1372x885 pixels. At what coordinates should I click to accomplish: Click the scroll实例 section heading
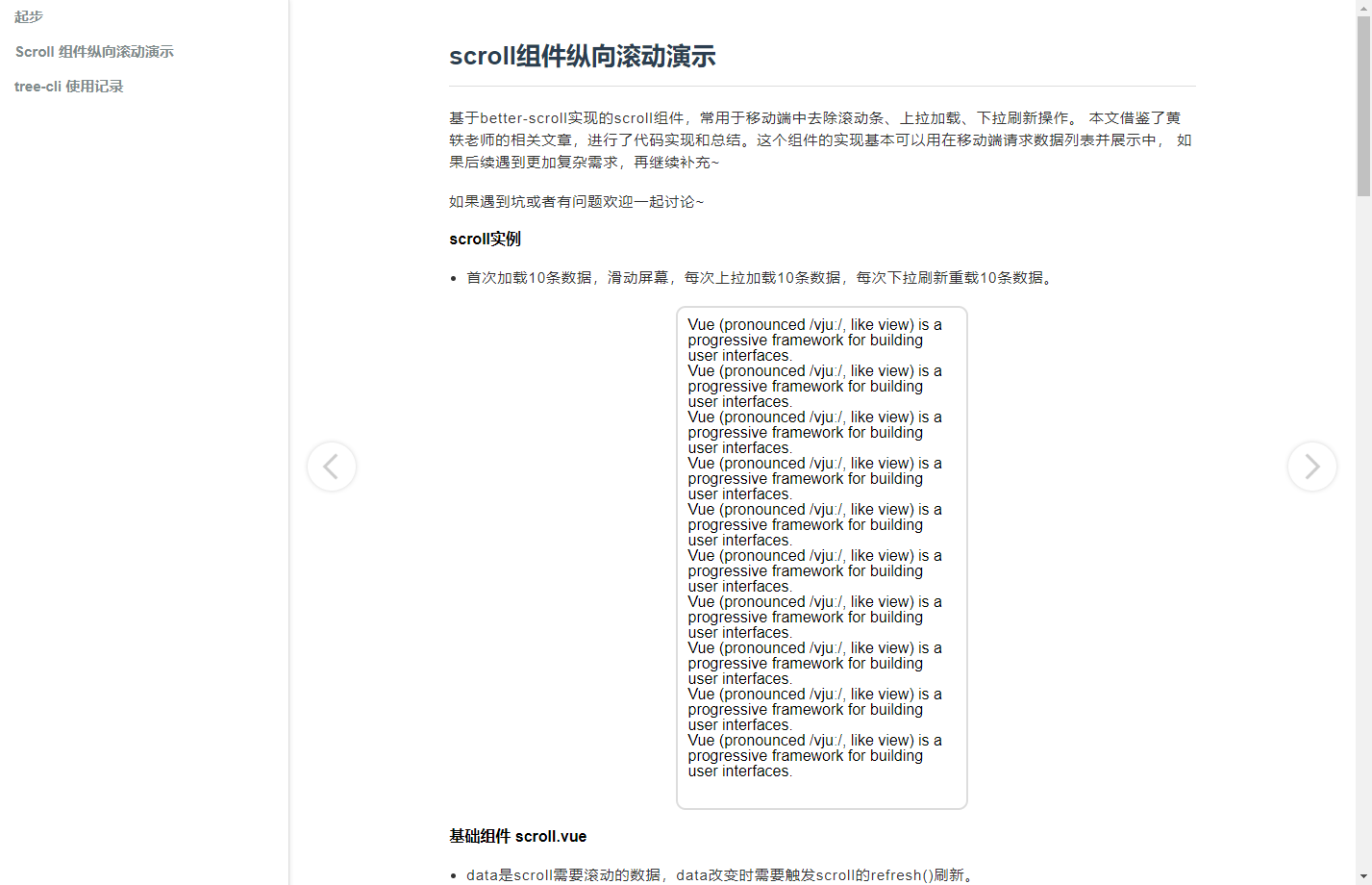485,238
